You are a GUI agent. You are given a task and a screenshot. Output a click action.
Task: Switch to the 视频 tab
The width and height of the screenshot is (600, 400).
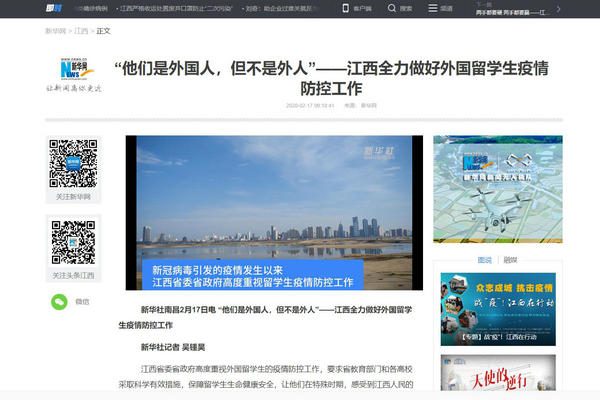(510, 259)
